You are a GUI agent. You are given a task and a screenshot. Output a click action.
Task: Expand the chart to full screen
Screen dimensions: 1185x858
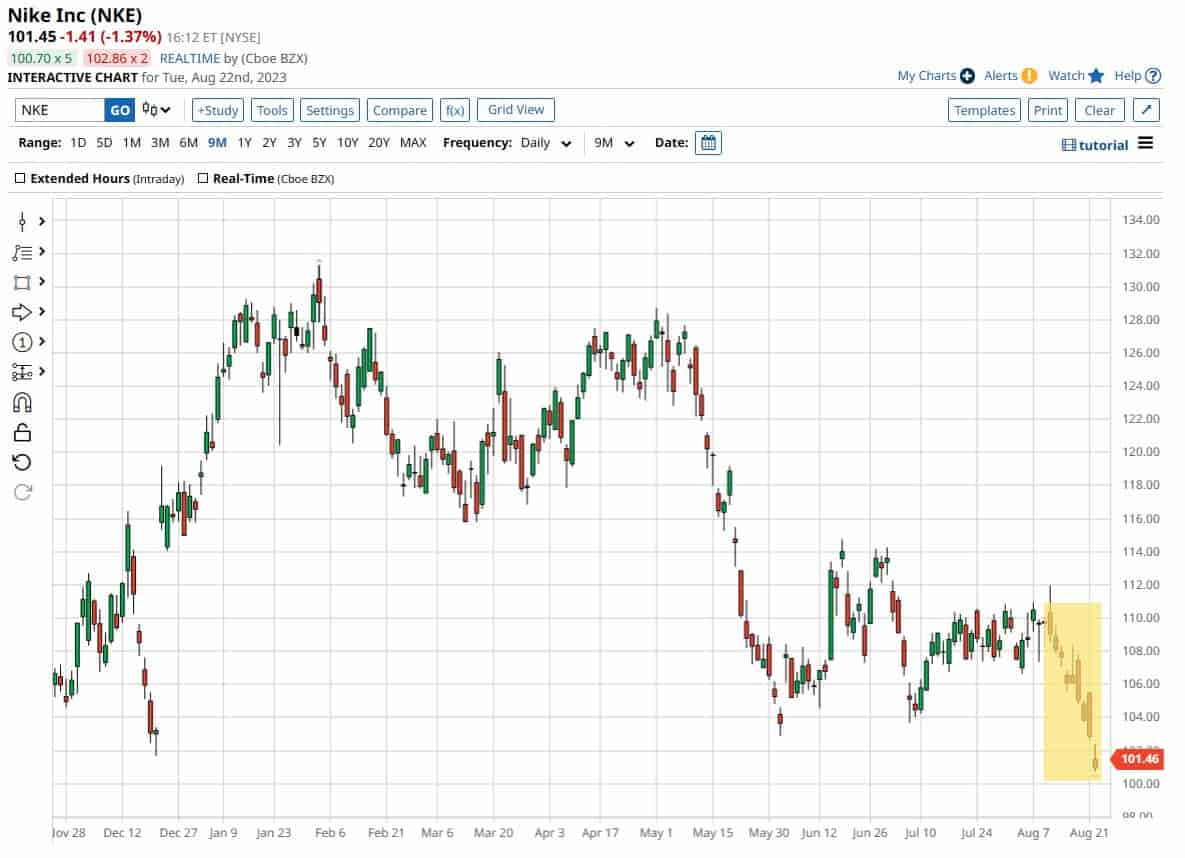(x=1147, y=110)
